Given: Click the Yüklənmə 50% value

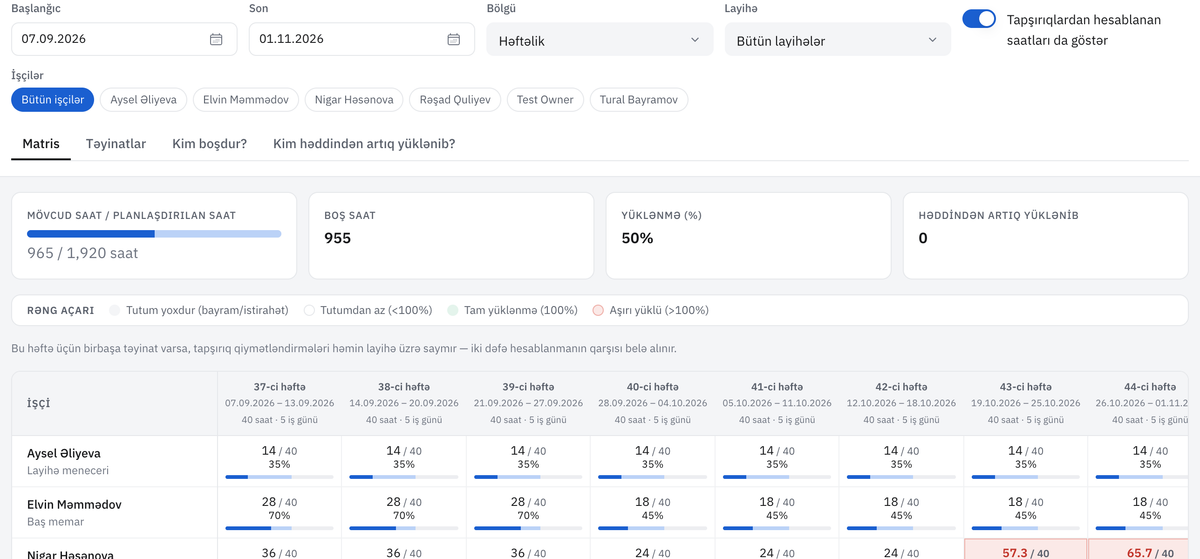Looking at the screenshot, I should click(637, 238).
